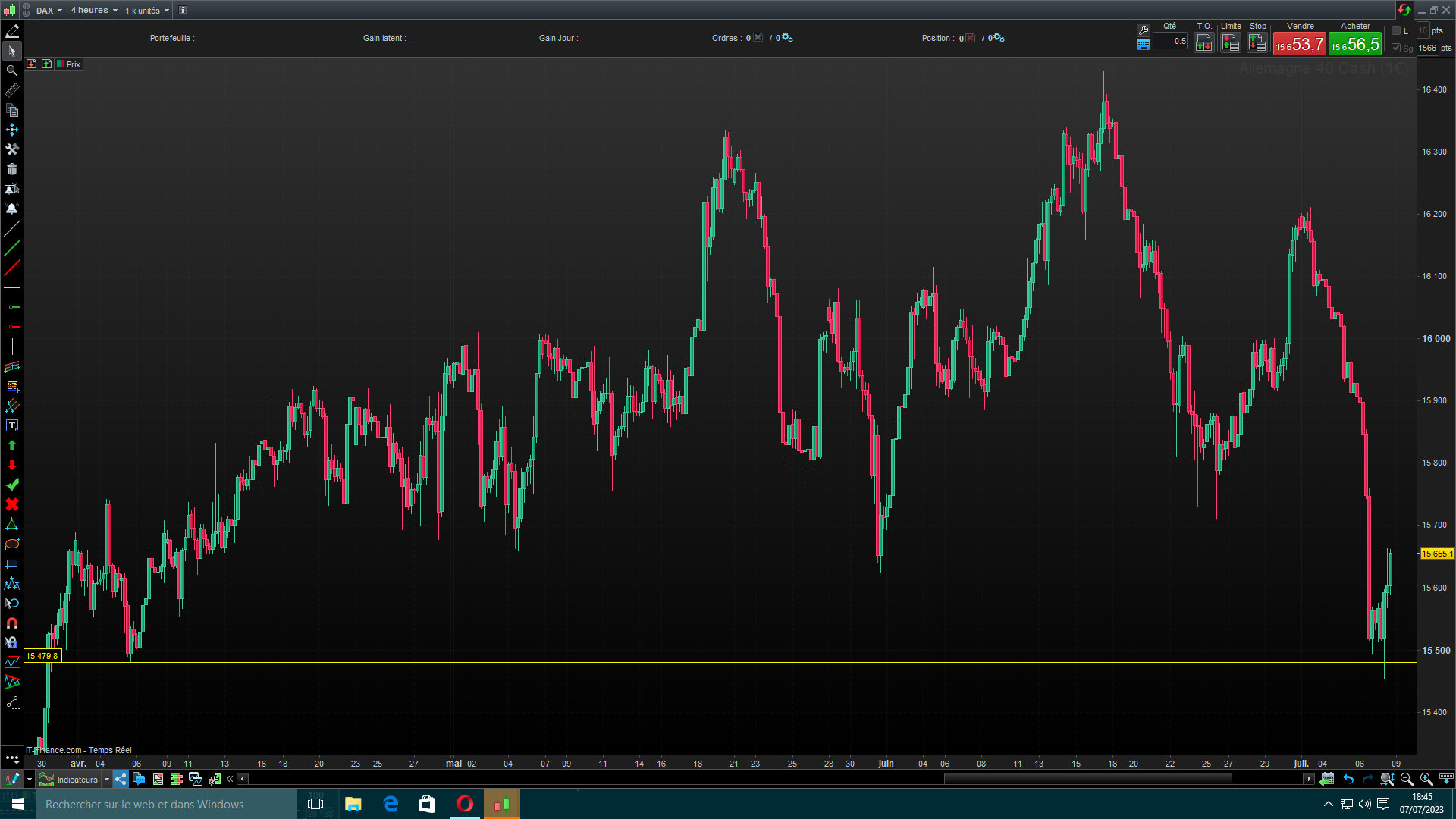
Task: Open the Stop order ticket icon
Action: click(1257, 43)
